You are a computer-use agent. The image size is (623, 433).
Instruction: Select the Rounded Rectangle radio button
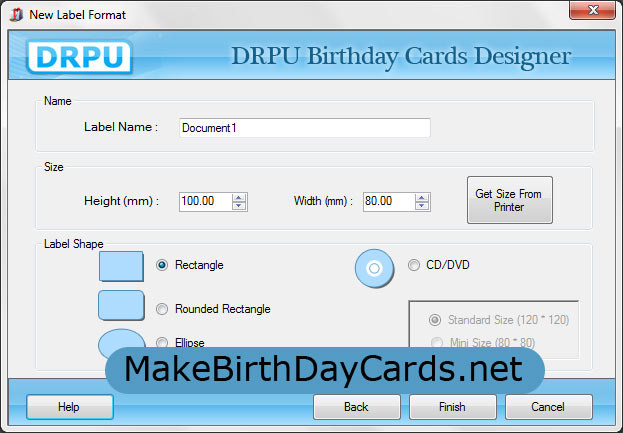[162, 309]
